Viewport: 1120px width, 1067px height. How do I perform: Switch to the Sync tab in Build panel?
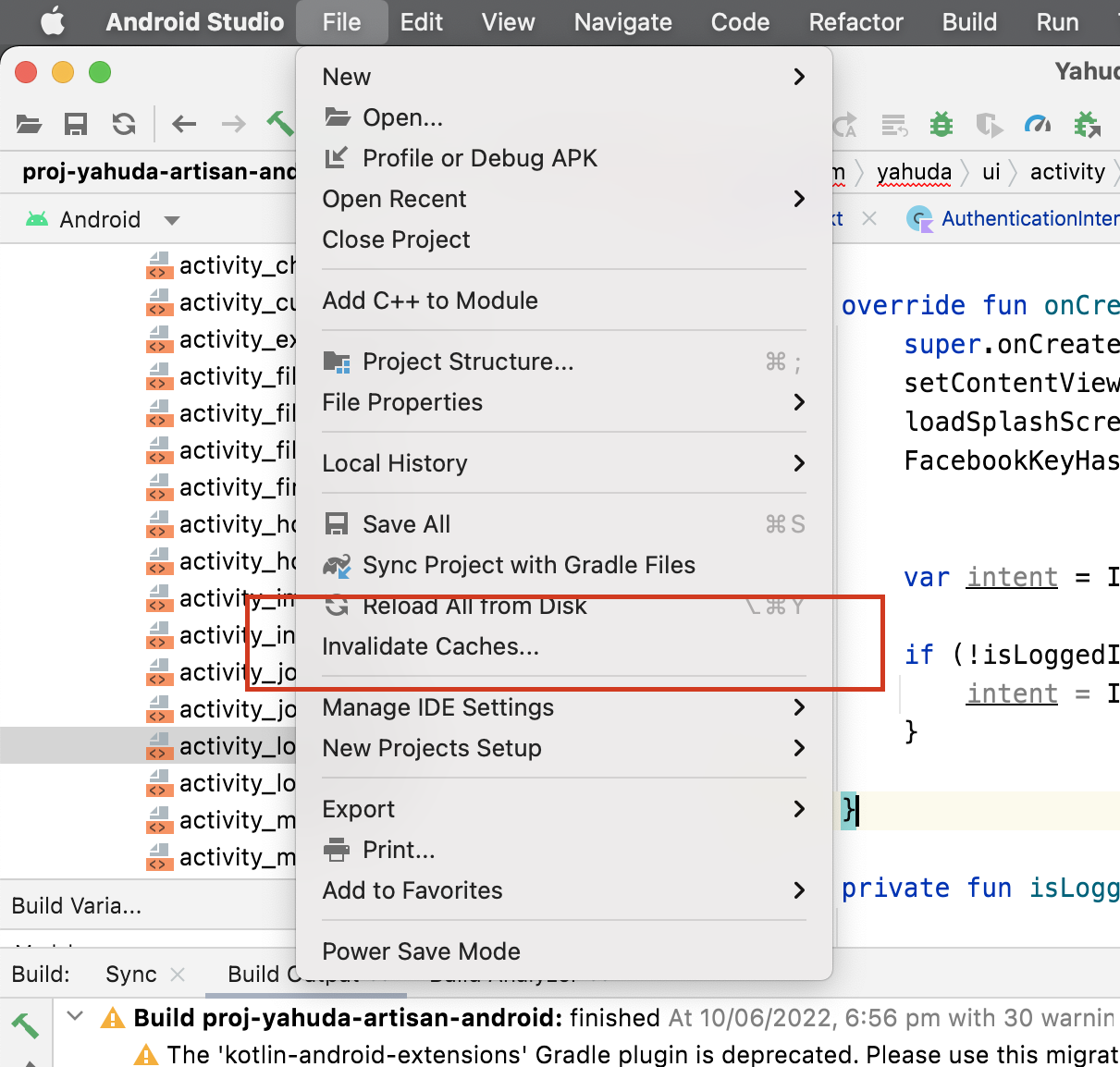point(131,974)
